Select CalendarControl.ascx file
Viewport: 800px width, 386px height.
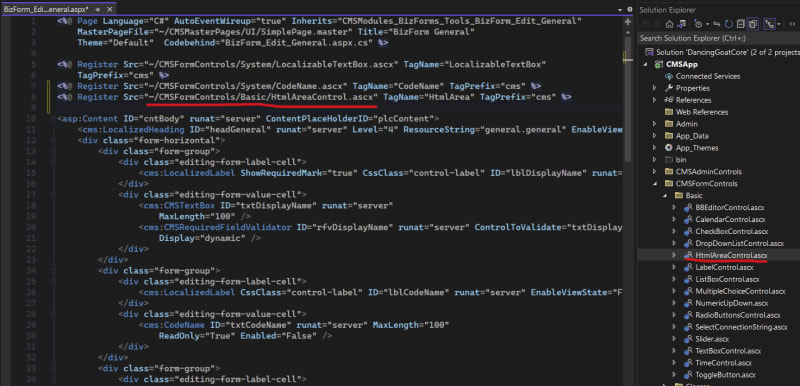(x=730, y=219)
